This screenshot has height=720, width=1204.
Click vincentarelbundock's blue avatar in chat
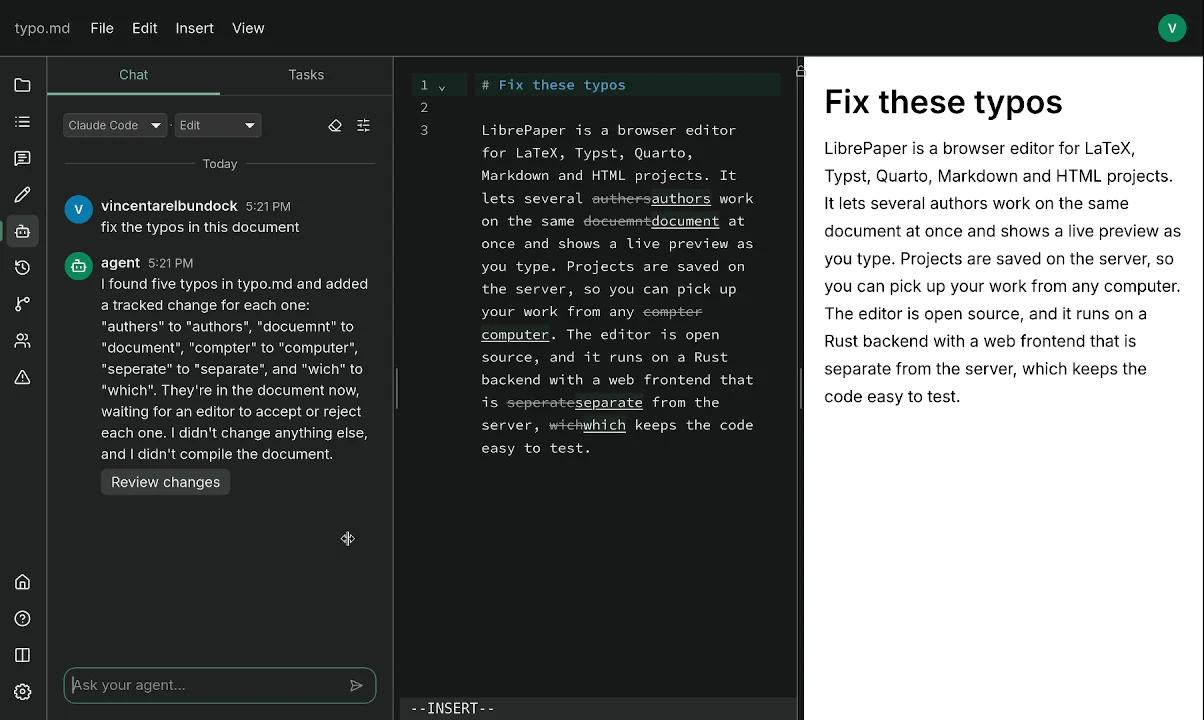pos(79,209)
